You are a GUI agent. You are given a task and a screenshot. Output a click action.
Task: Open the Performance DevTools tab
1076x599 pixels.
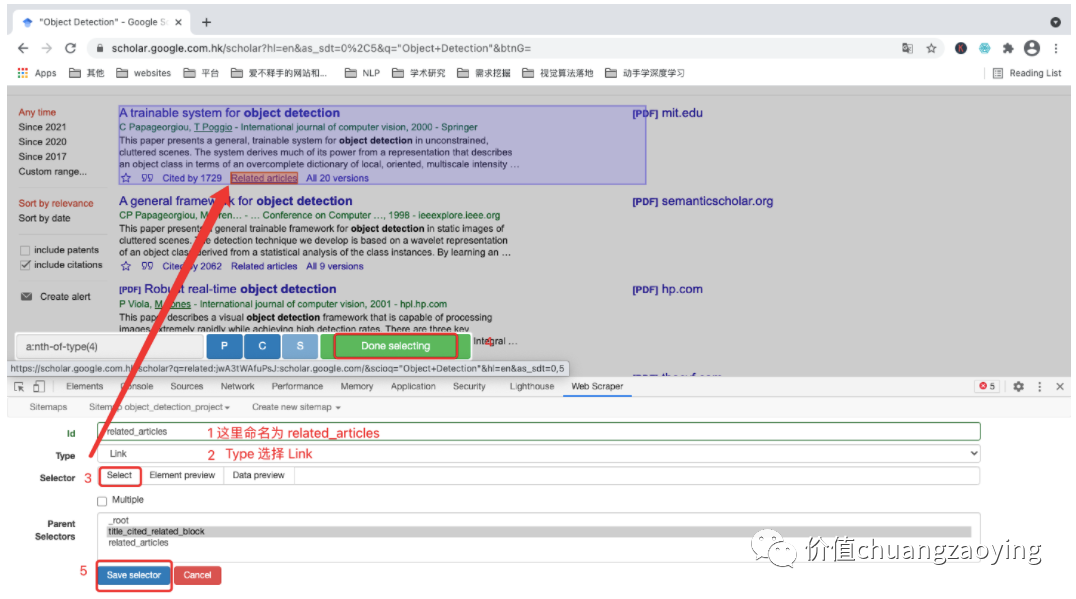click(x=297, y=386)
